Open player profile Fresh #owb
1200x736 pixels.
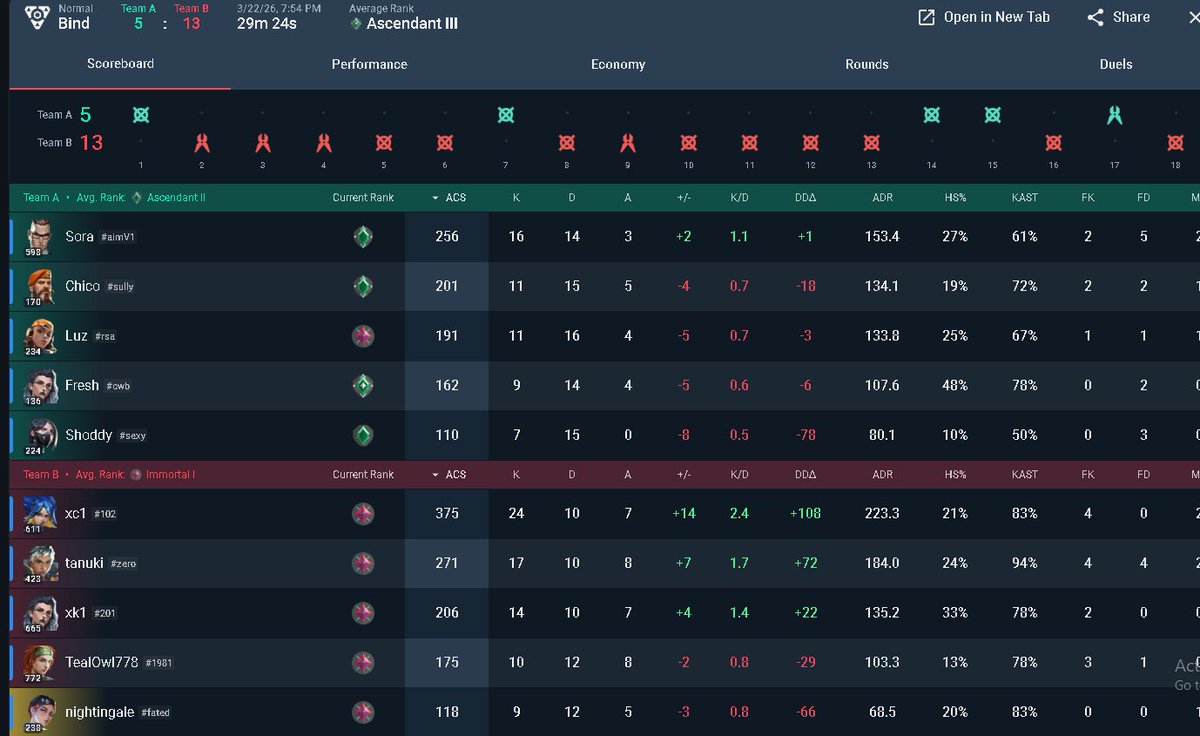(98, 385)
